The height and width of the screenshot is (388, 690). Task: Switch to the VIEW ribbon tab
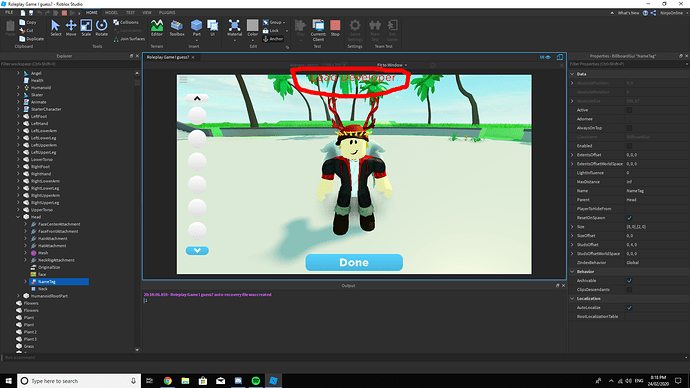click(x=147, y=13)
